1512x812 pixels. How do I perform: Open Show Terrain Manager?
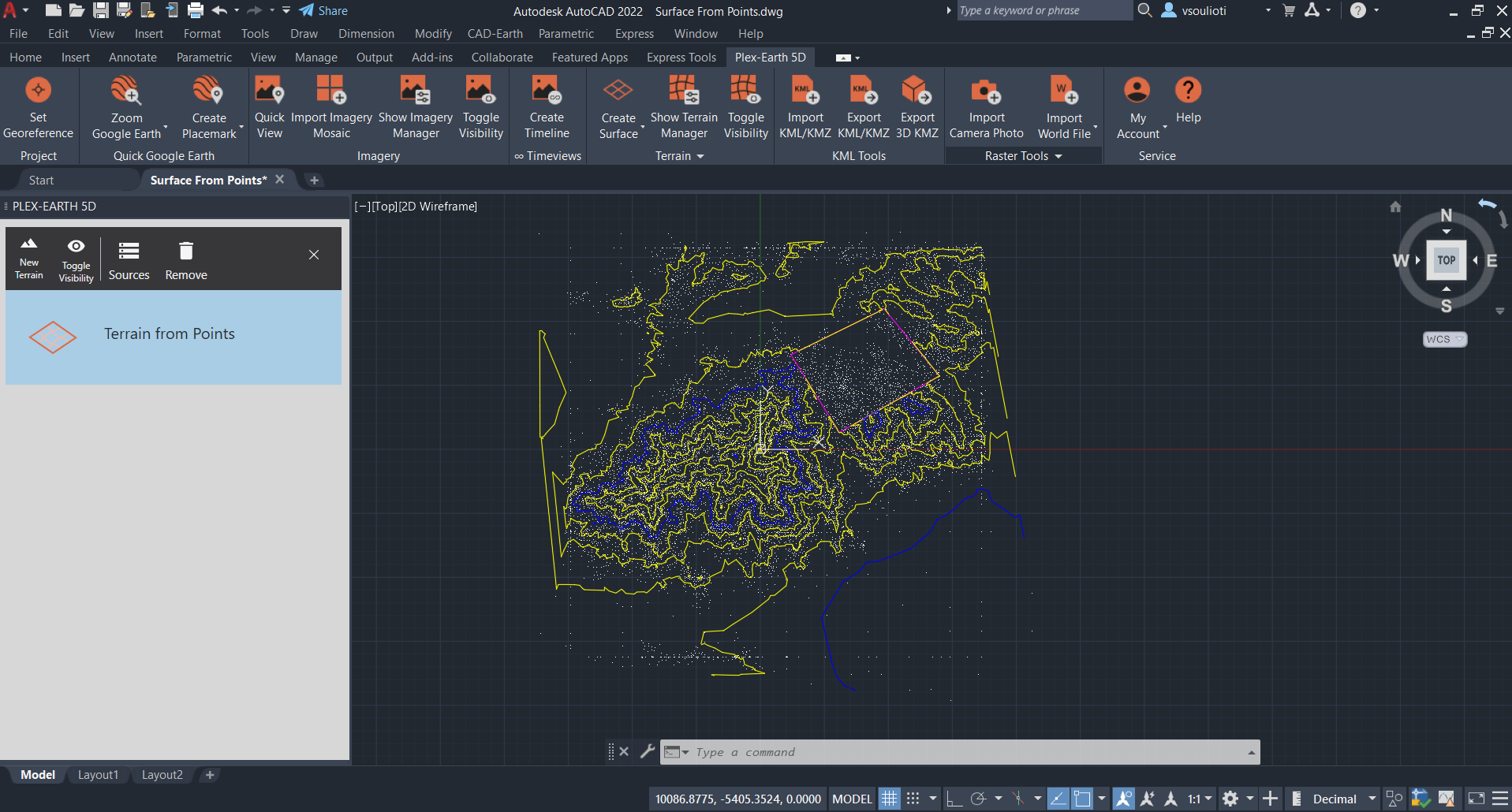point(684,108)
